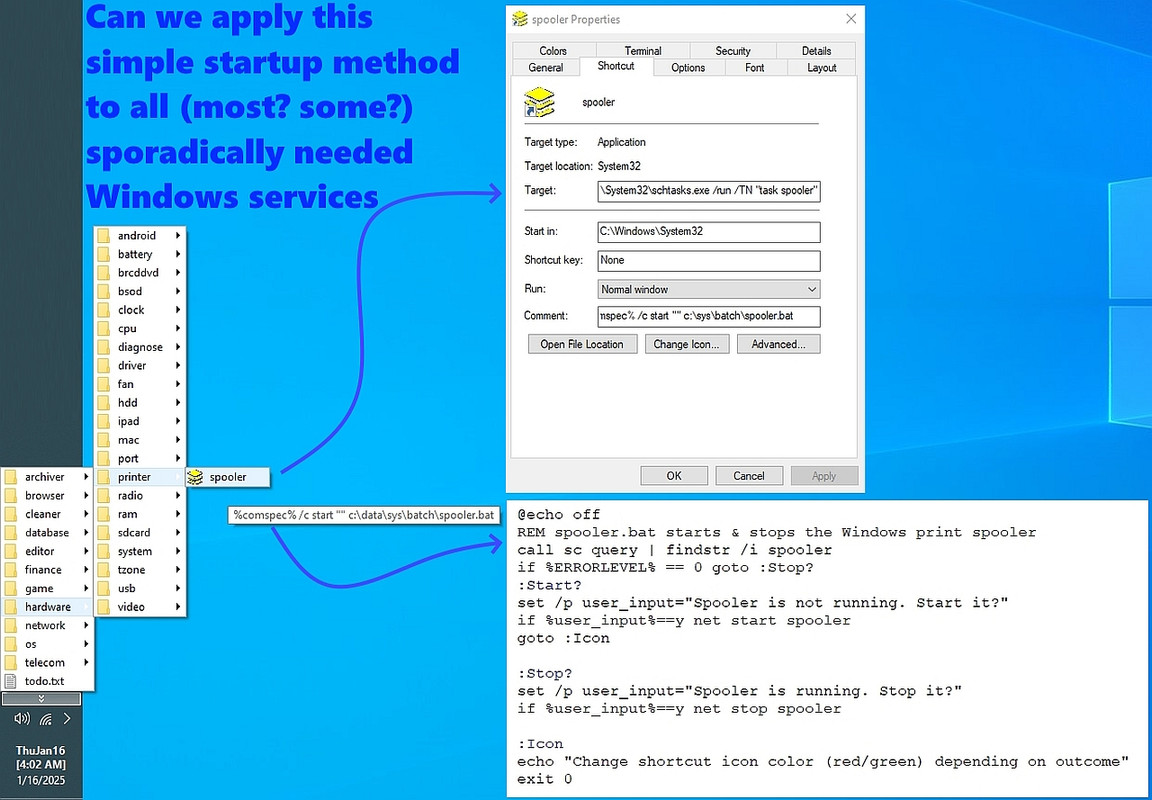The image size is (1152, 800).
Task: Expand the menu with the double chevron bar
Action: (41, 699)
